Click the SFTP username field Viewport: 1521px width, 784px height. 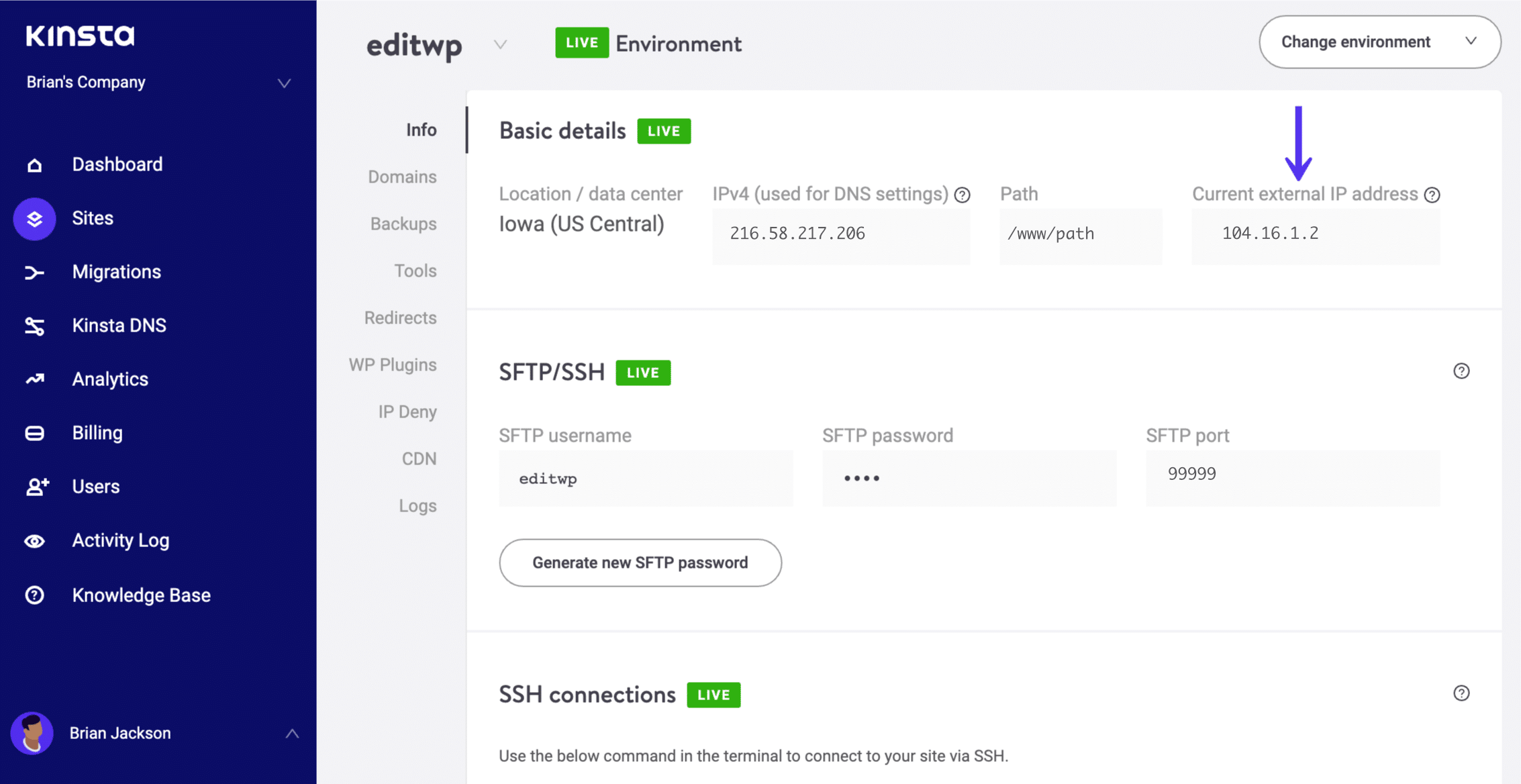(x=645, y=479)
